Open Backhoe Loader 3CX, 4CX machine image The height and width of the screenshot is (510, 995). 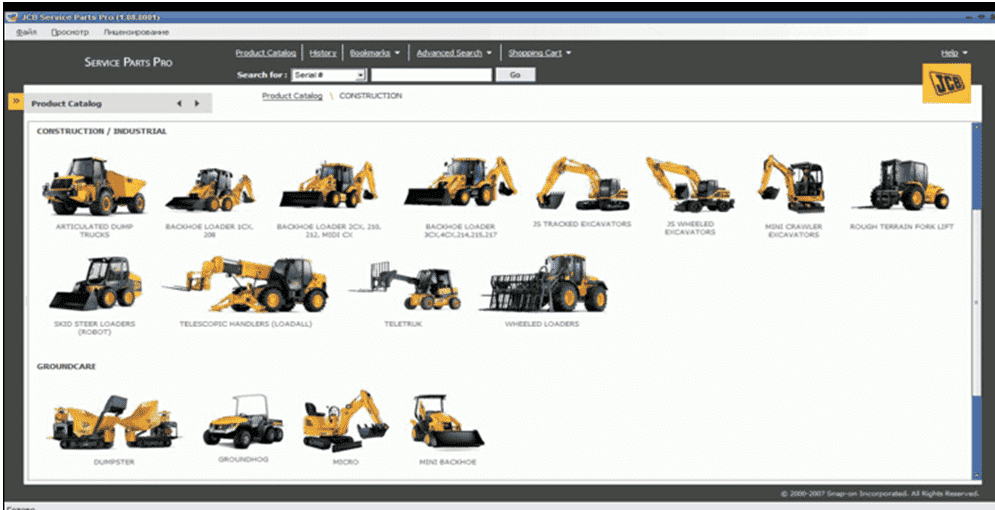point(461,181)
